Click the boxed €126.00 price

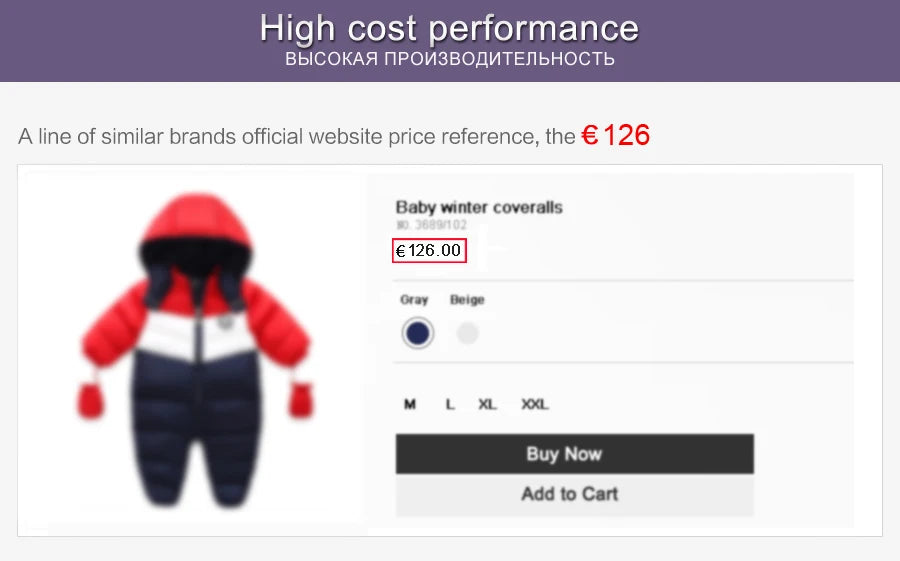coord(429,250)
